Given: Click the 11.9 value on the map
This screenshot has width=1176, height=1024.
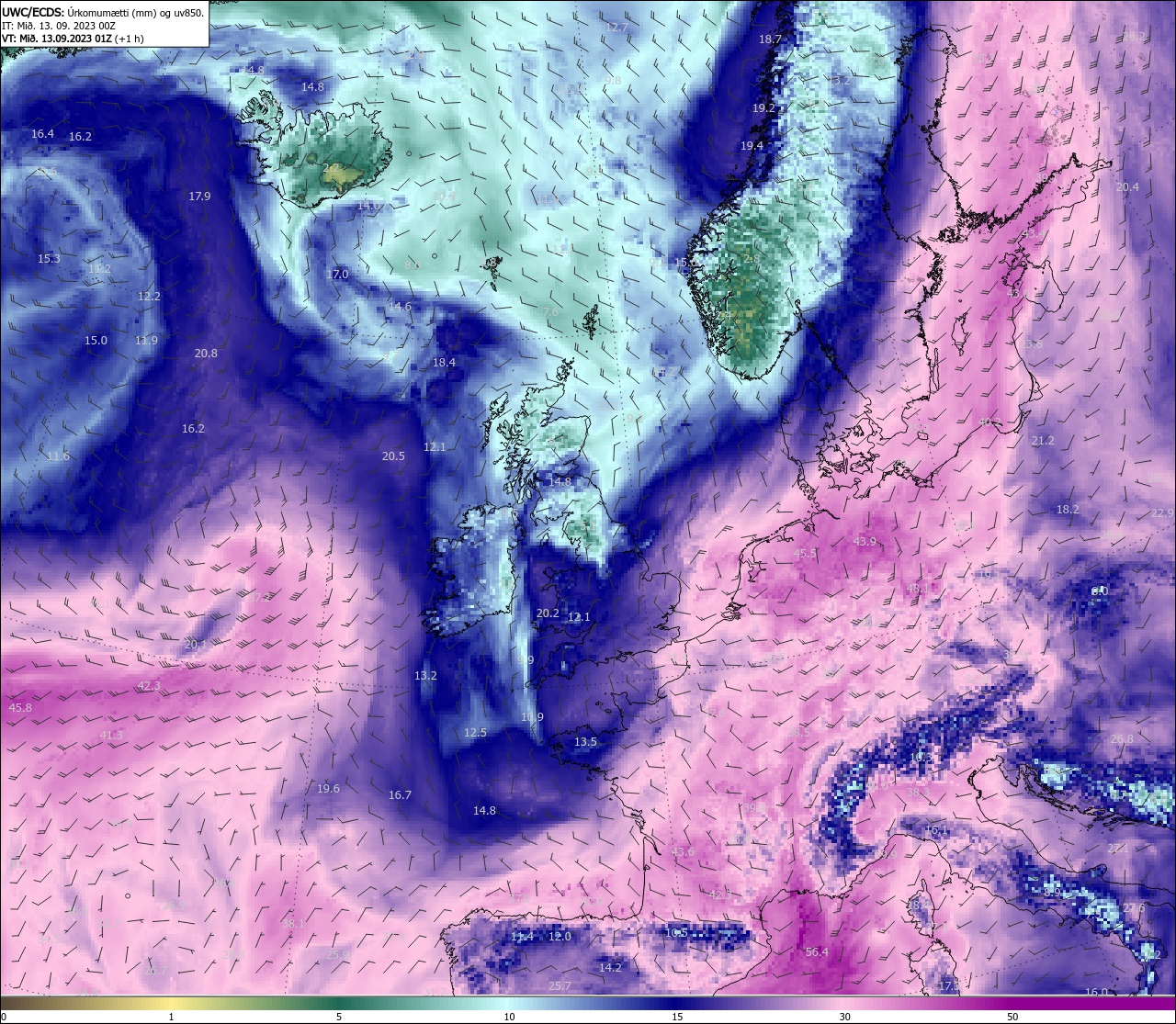Looking at the screenshot, I should 146,340.
